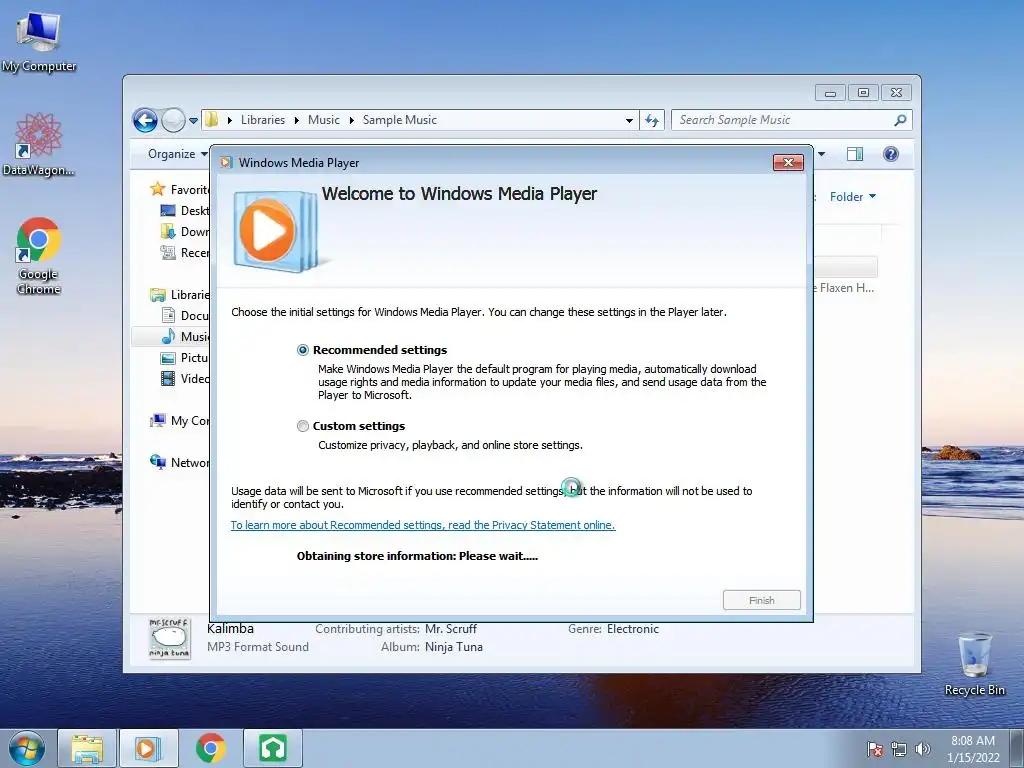The image size is (1024, 768).
Task: Open the views dropdown arrow in Explorer toolbar
Action: [822, 154]
